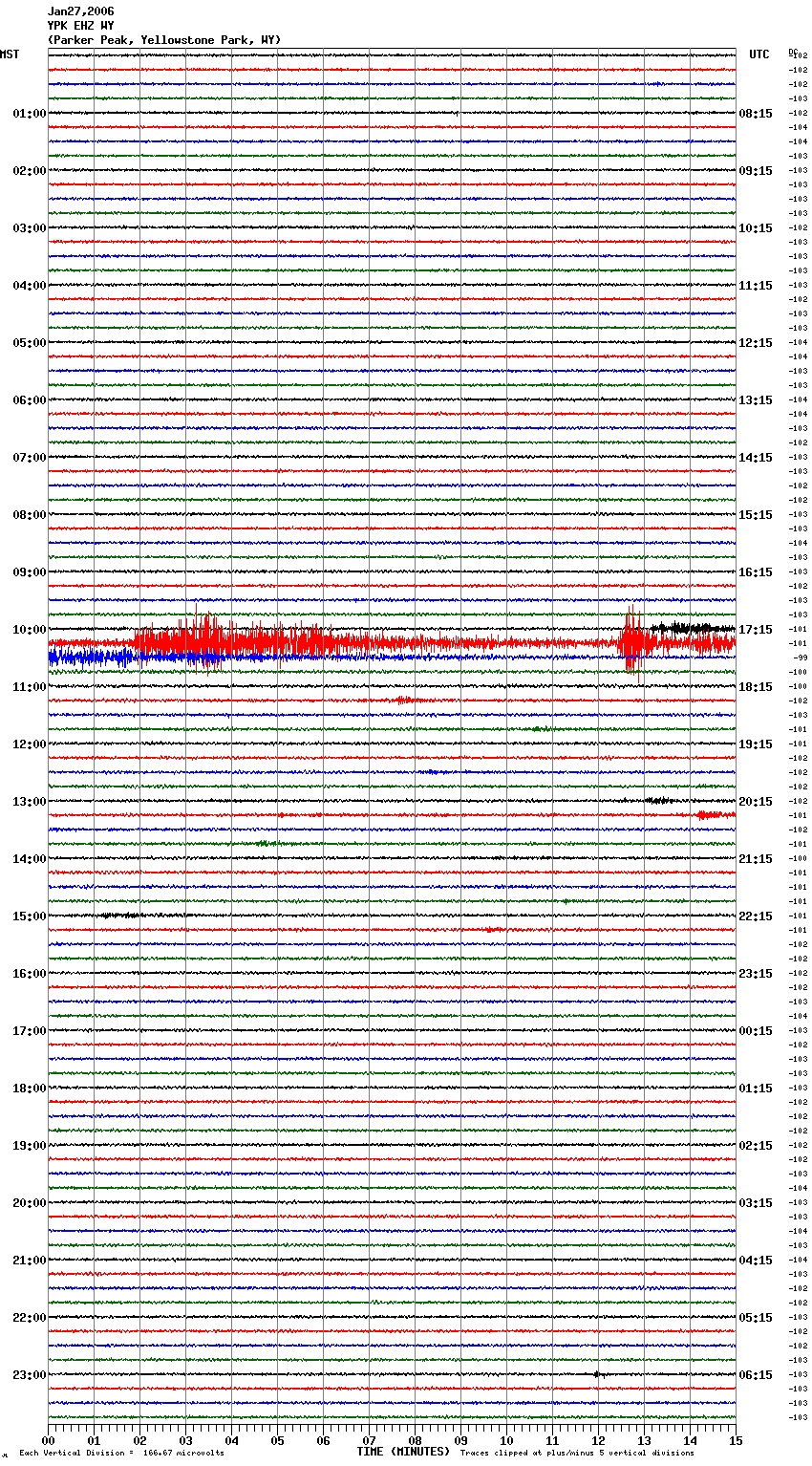
Task: Pick the 23:15 UTC time label
Action: click(756, 974)
